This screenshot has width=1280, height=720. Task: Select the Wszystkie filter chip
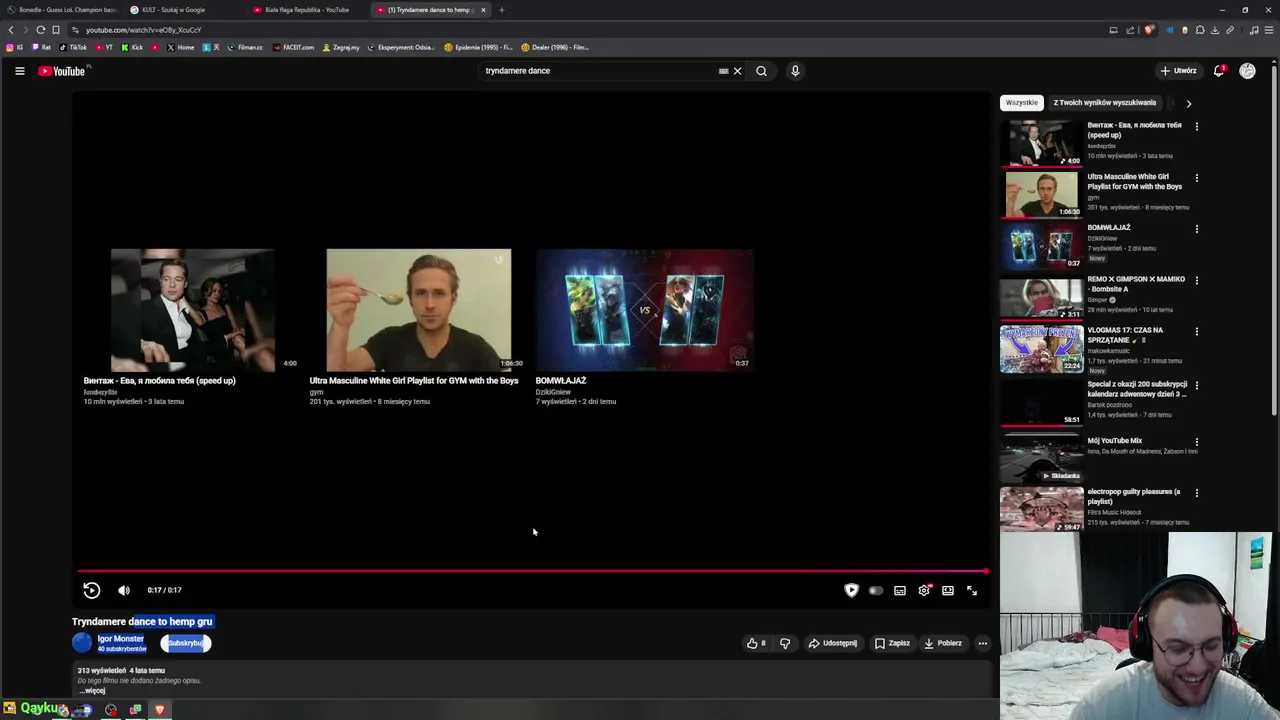click(x=1021, y=102)
